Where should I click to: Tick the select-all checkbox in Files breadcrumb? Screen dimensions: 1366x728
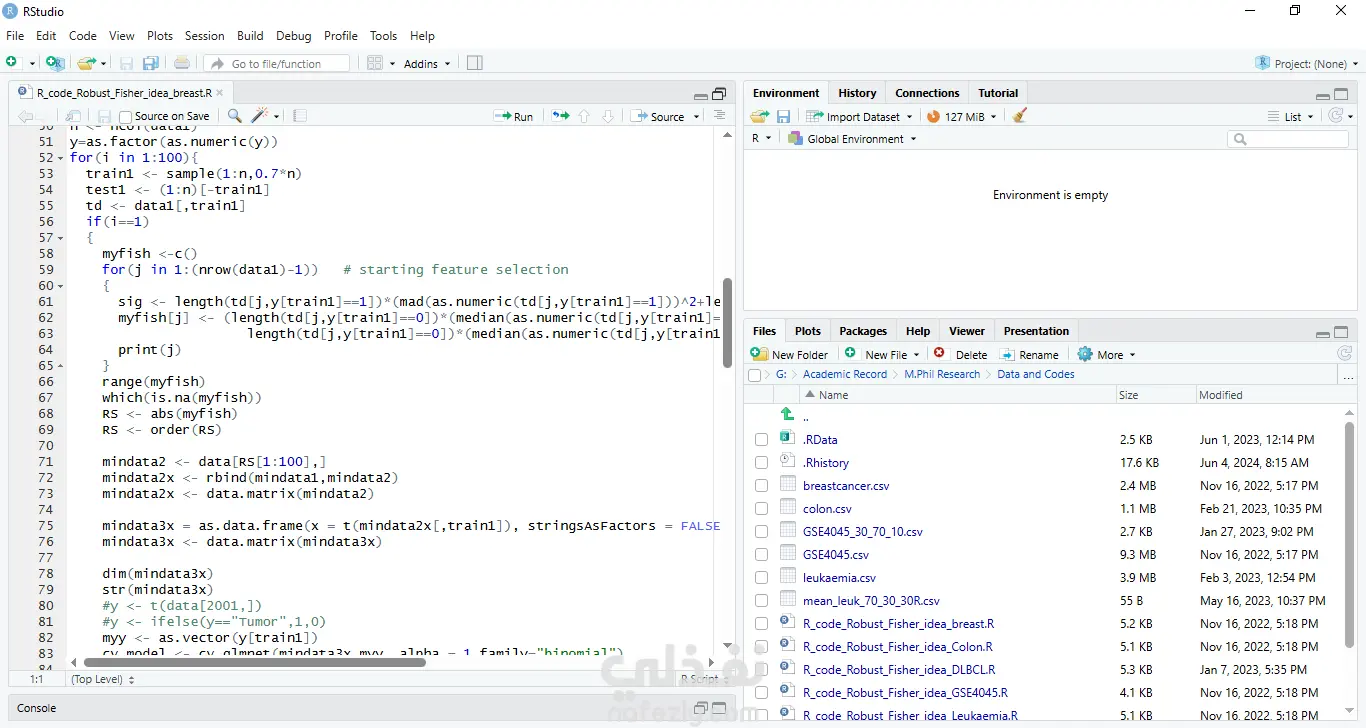[754, 375]
